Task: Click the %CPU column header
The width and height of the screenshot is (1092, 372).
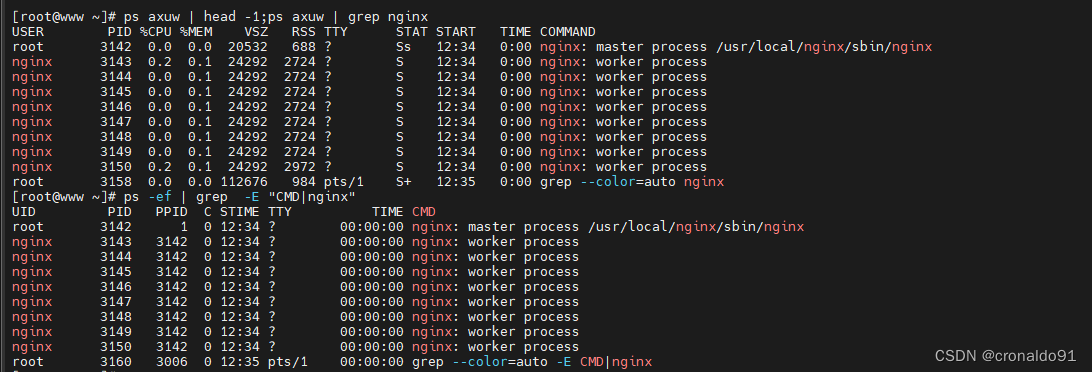Action: point(155,32)
